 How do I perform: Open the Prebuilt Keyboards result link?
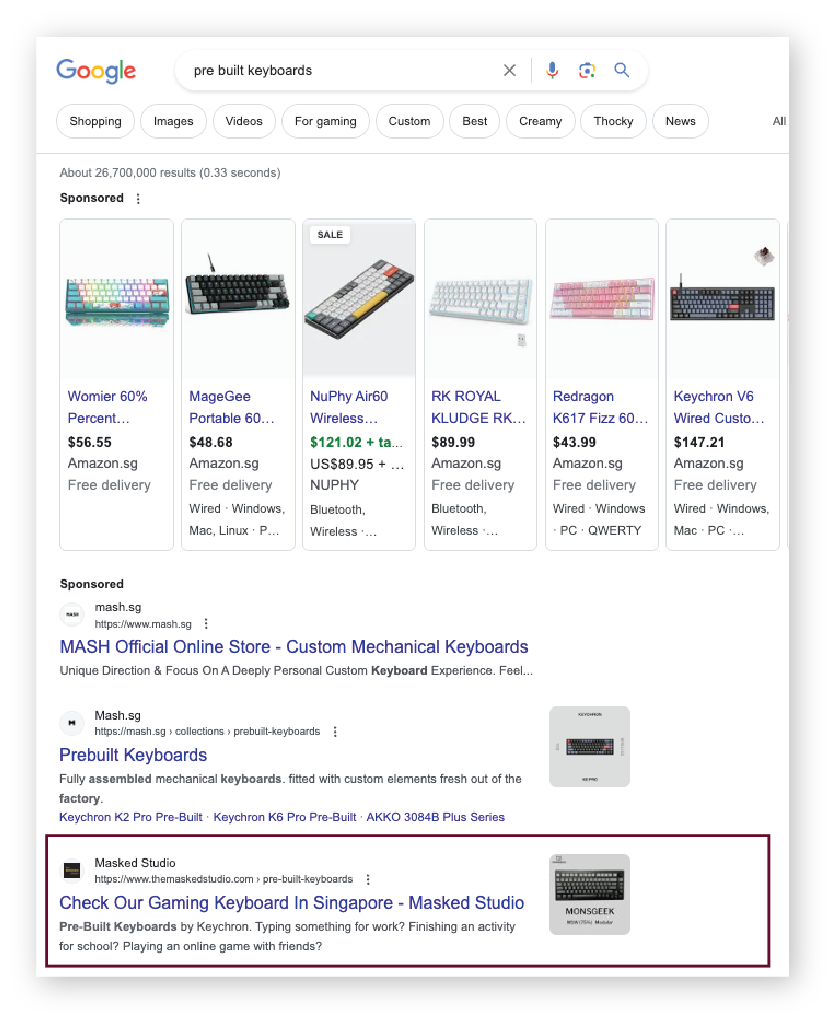pos(133,755)
